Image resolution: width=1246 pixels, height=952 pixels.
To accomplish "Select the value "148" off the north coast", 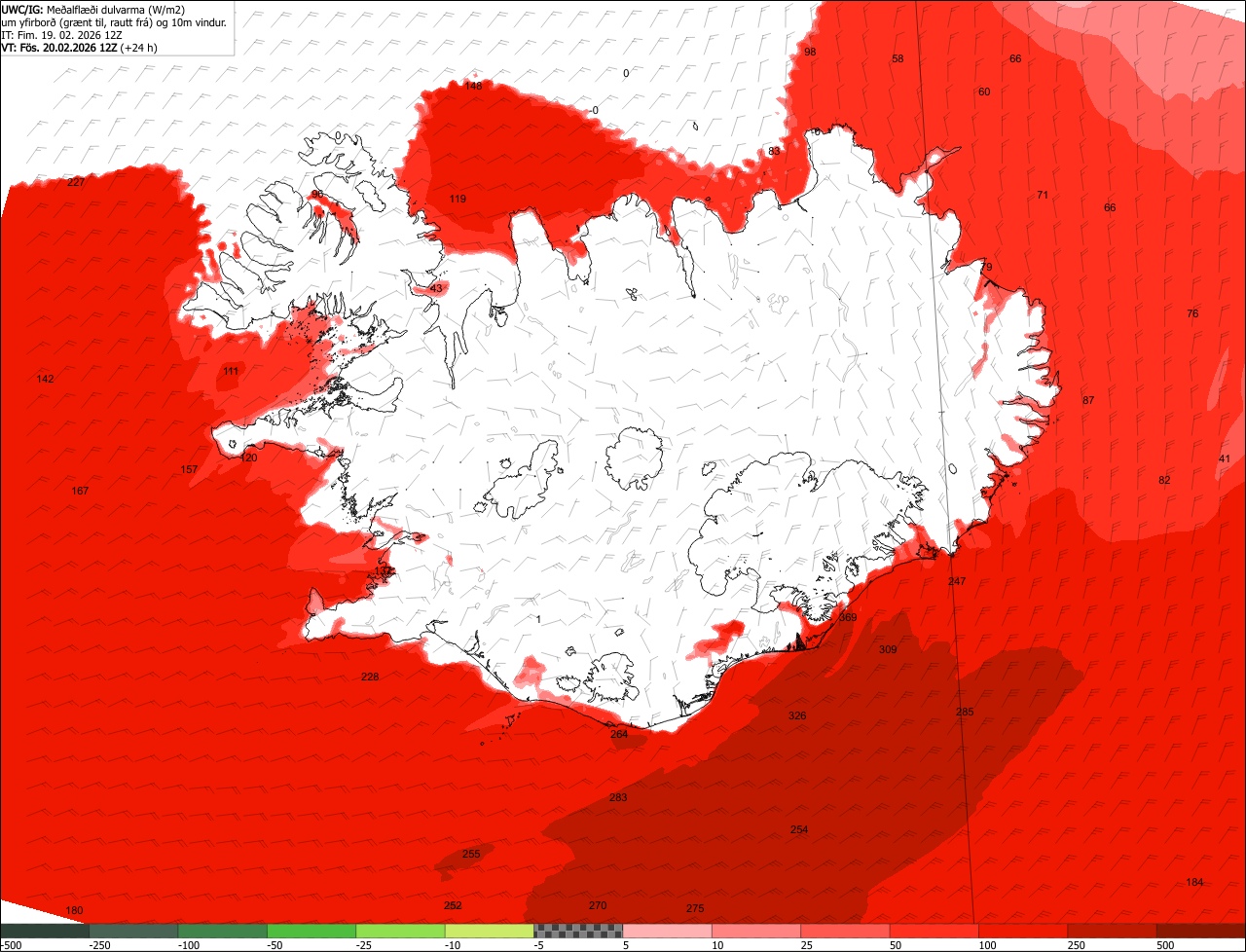I will coord(473,86).
